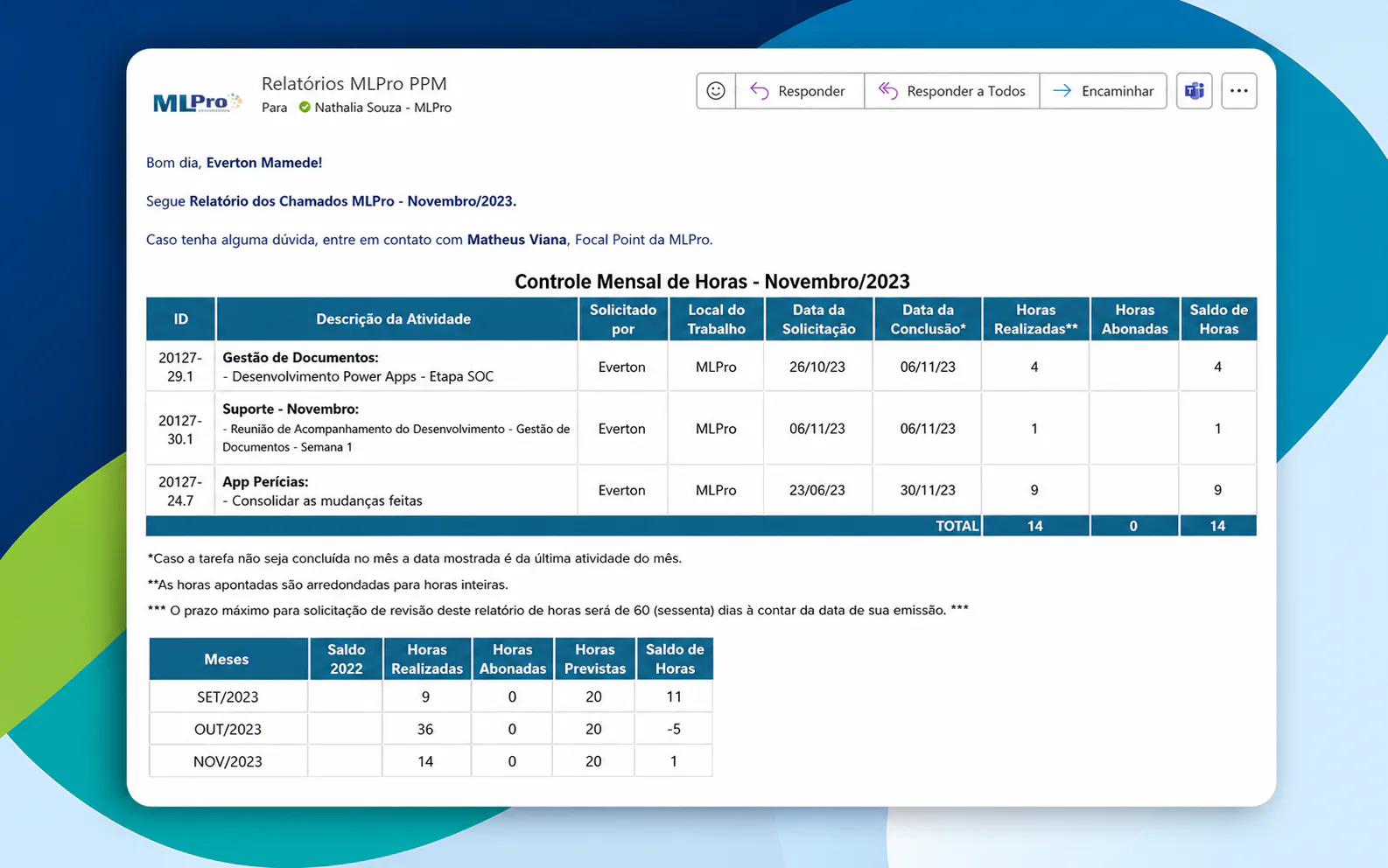The height and width of the screenshot is (868, 1388).
Task: Open the Teams share icon
Action: 1194,91
